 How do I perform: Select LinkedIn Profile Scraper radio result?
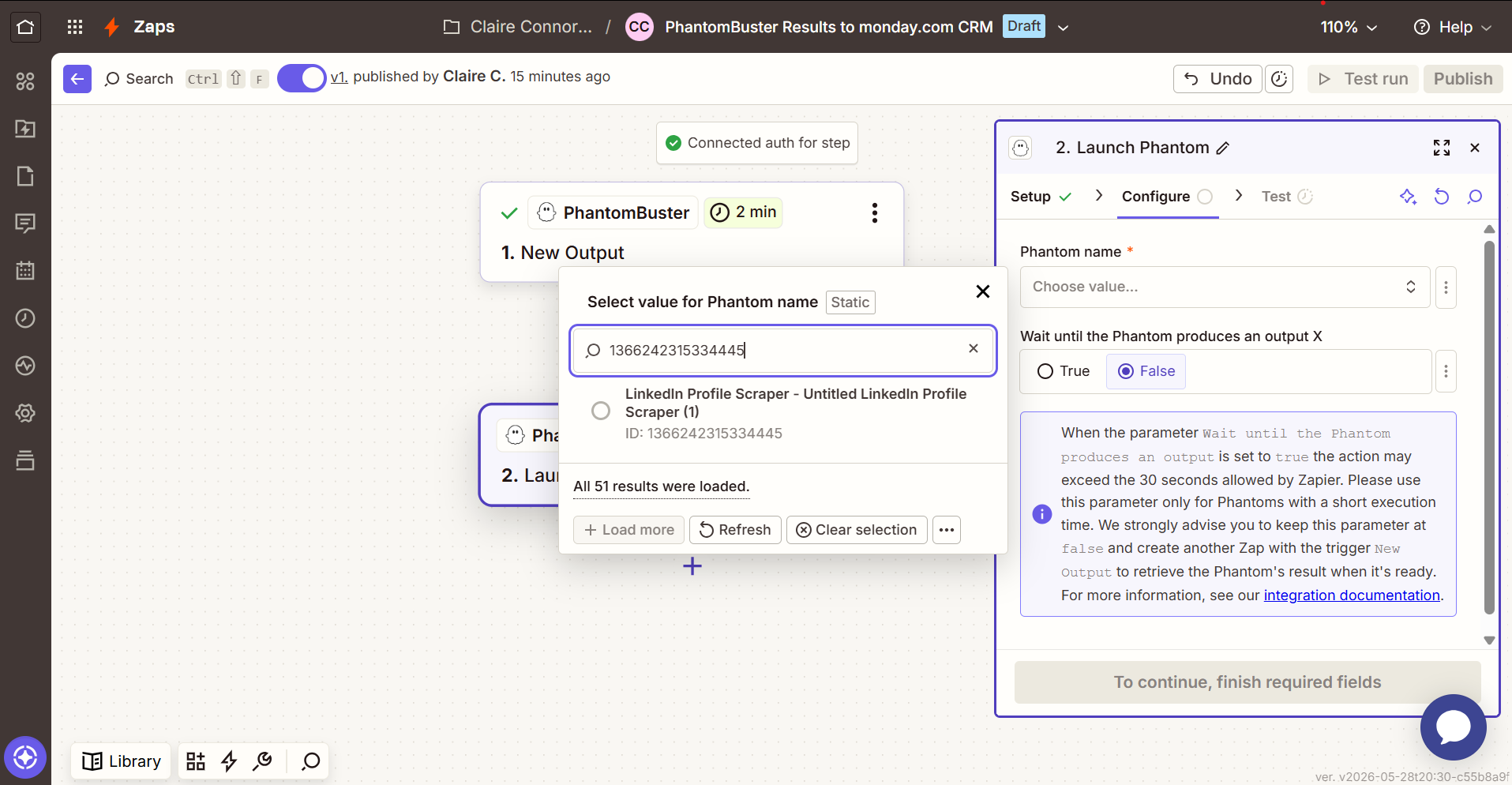point(601,411)
